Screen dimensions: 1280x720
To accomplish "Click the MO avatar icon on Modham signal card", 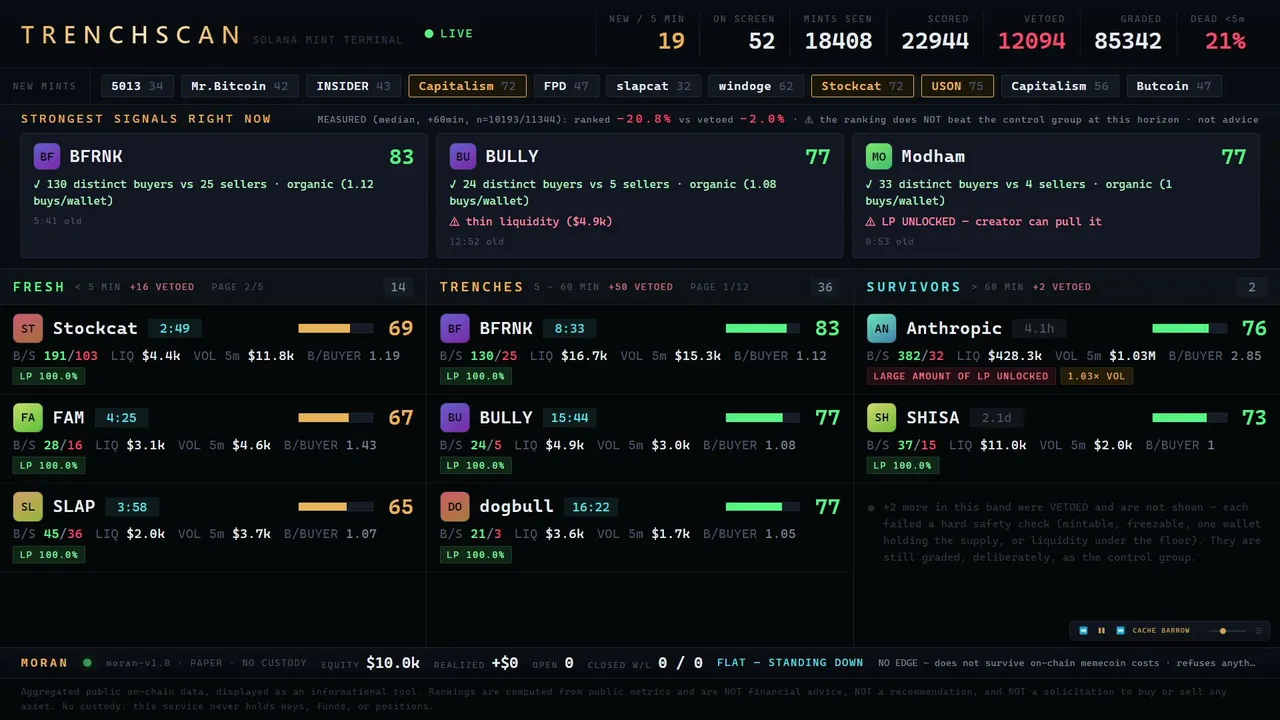I will pos(878,157).
